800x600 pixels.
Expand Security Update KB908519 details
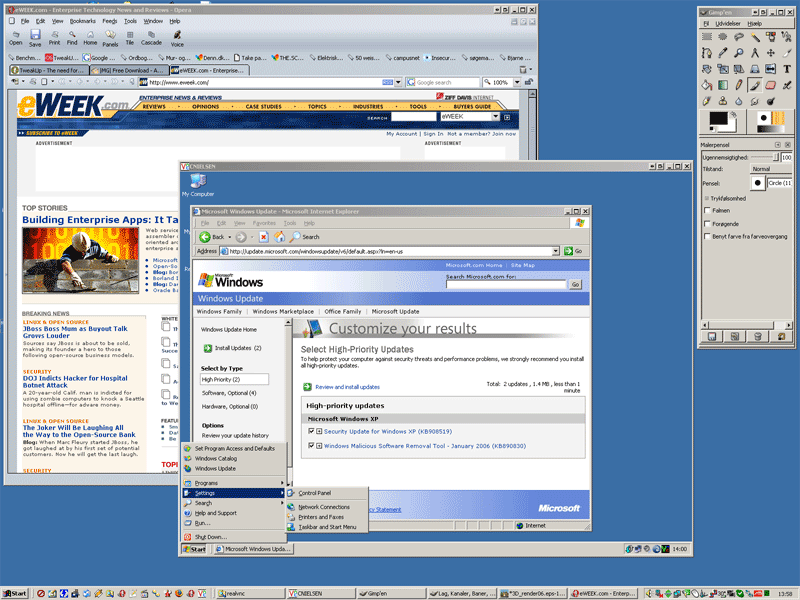click(x=319, y=431)
